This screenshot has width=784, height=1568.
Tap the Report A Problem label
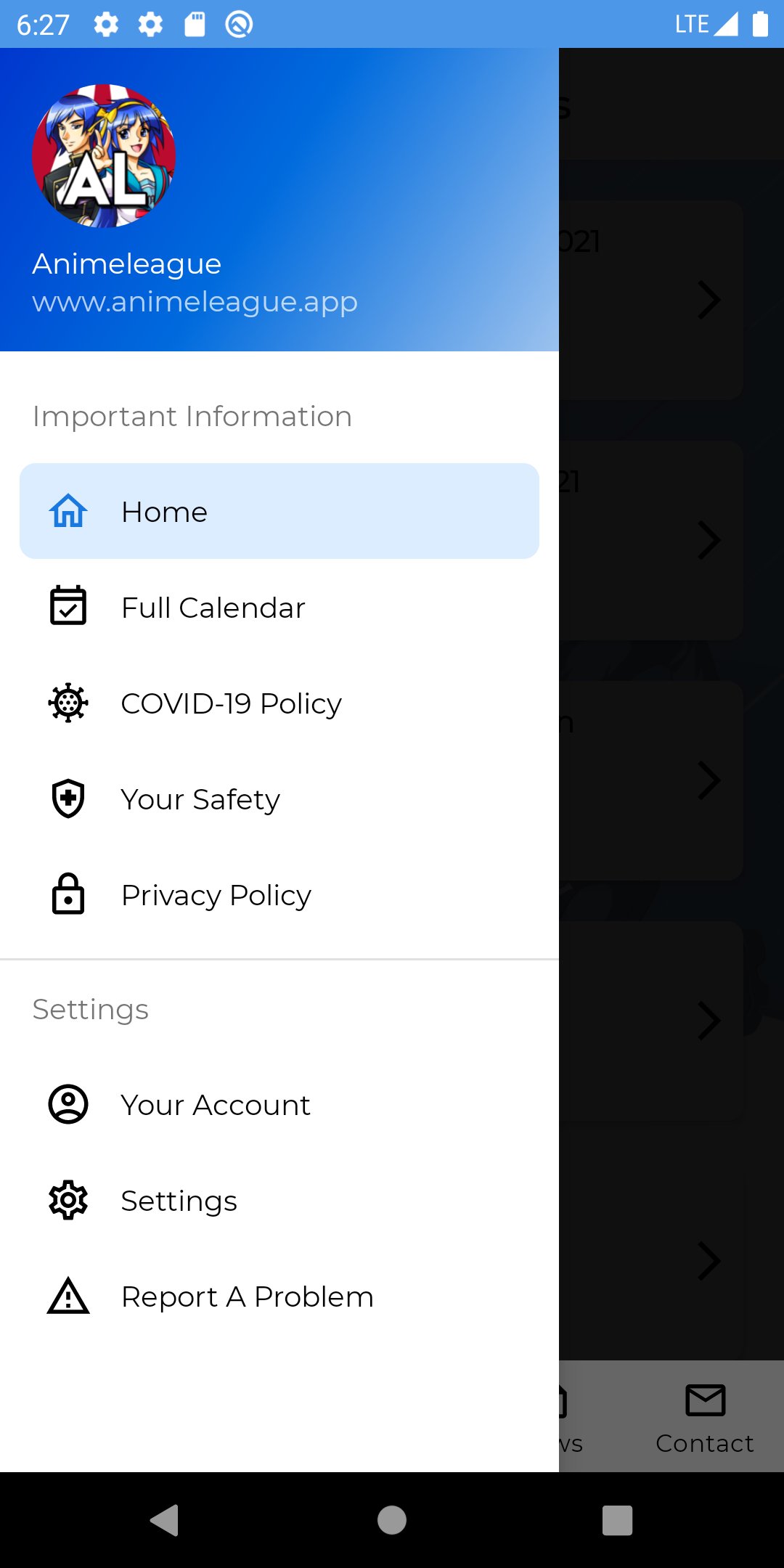248,1297
